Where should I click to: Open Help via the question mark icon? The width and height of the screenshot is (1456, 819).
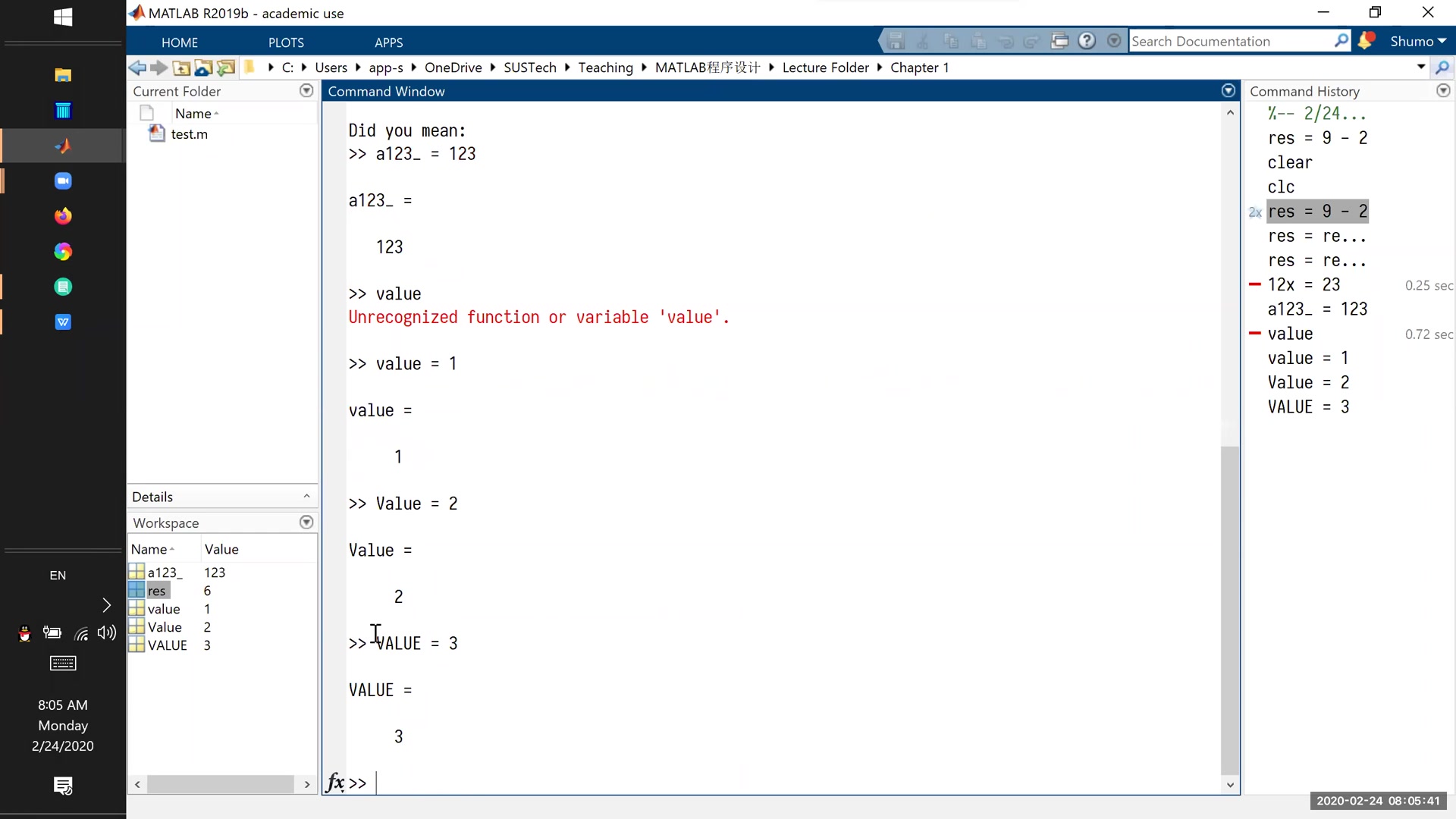tap(1087, 41)
